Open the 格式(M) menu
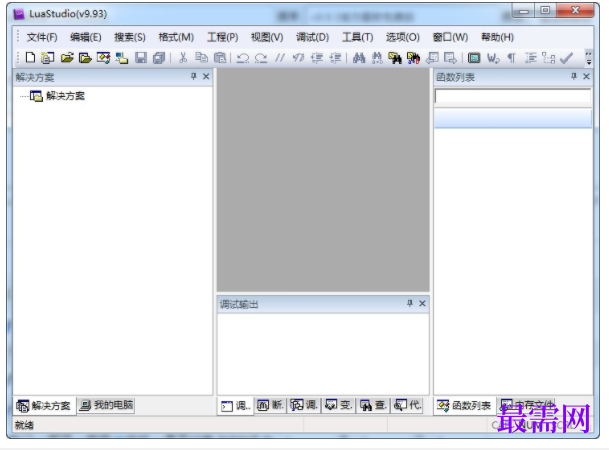 (x=176, y=37)
